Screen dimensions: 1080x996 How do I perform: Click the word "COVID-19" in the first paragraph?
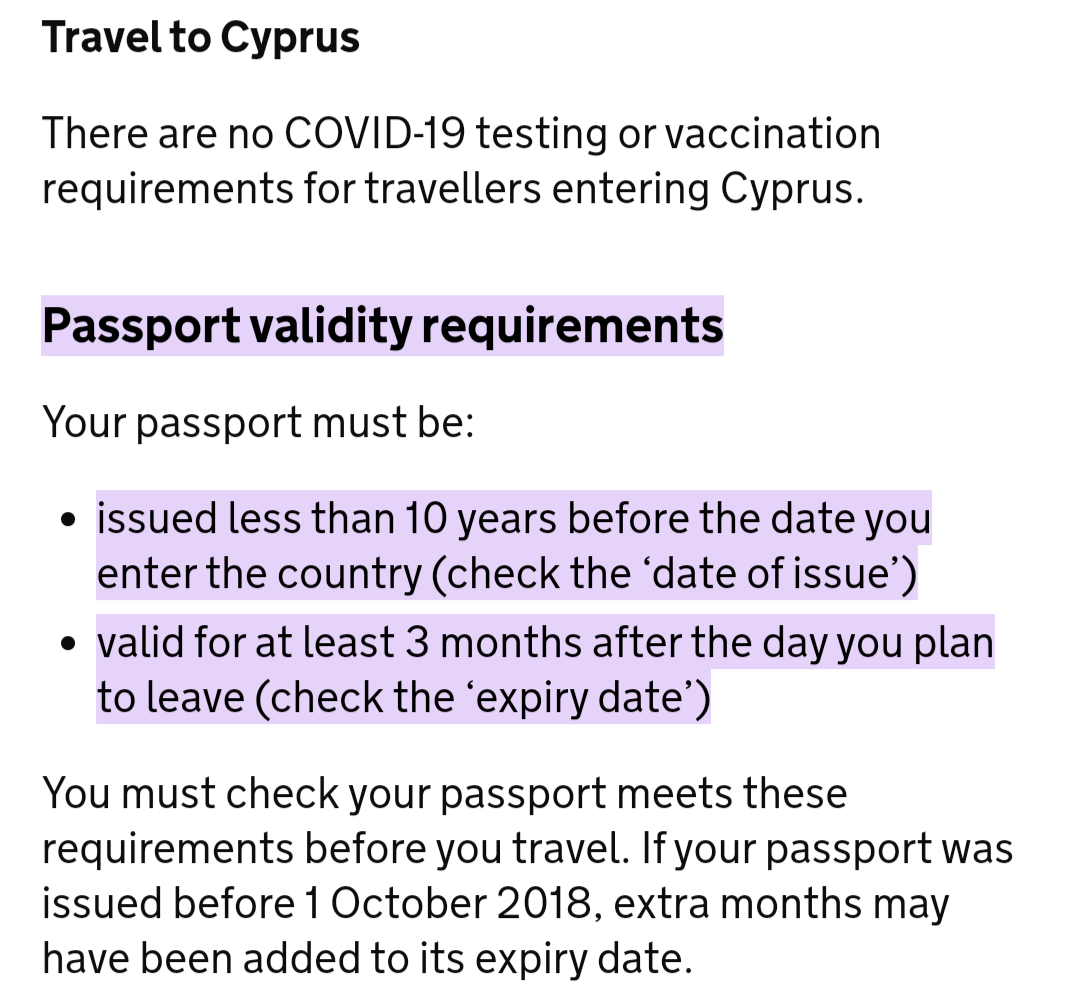pos(374,134)
